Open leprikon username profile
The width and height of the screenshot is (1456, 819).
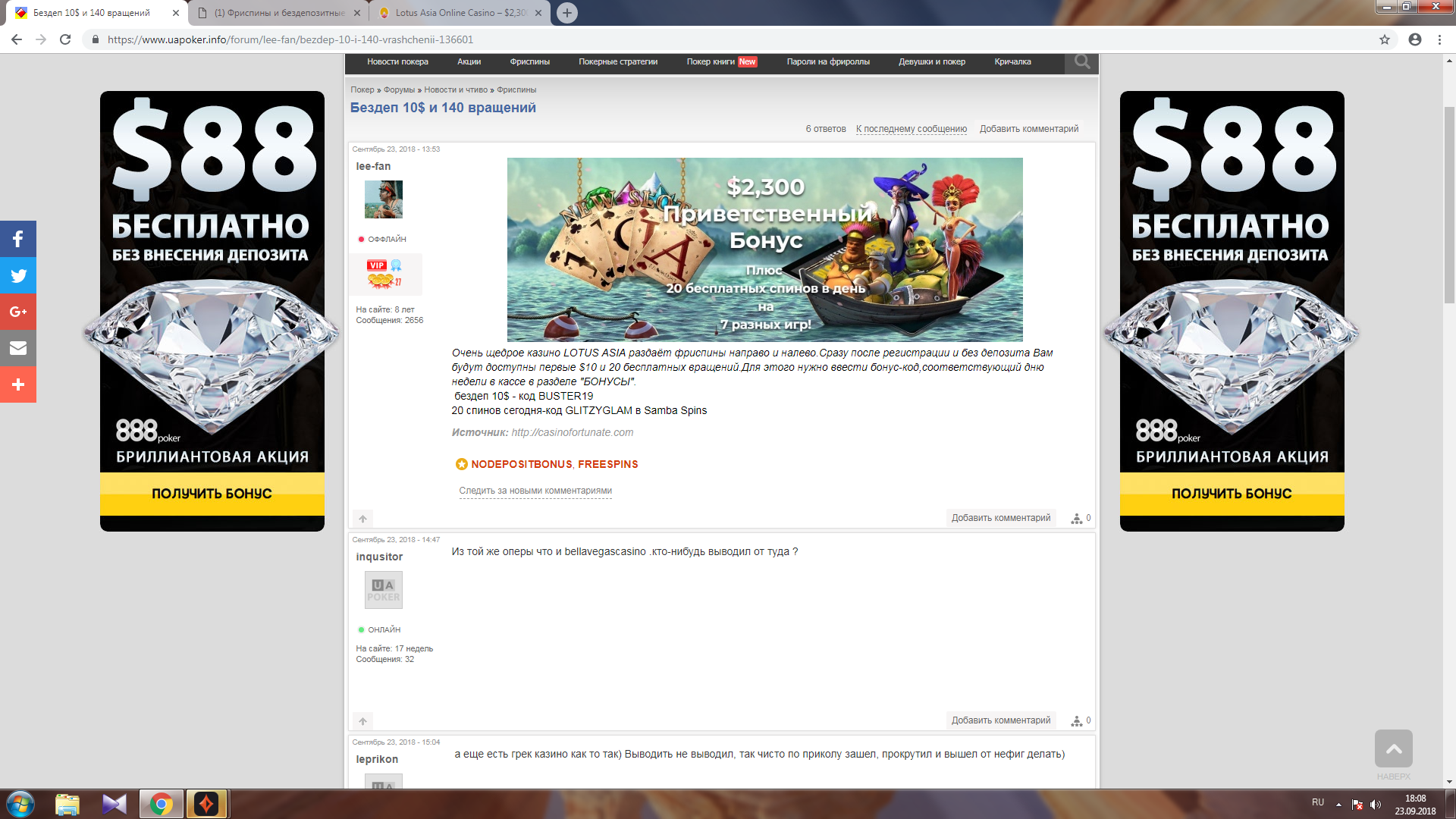pyautogui.click(x=377, y=759)
